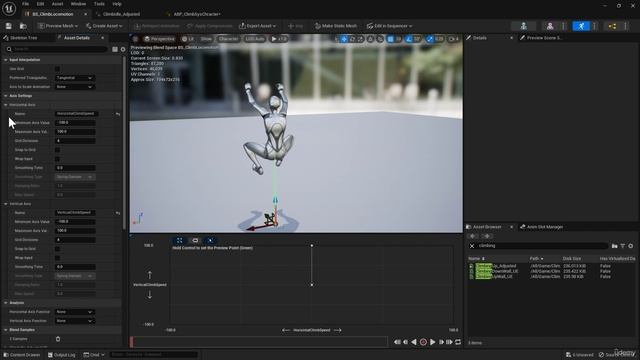
Task: Toggle triangulation icon in blend graph
Action: tap(211, 240)
